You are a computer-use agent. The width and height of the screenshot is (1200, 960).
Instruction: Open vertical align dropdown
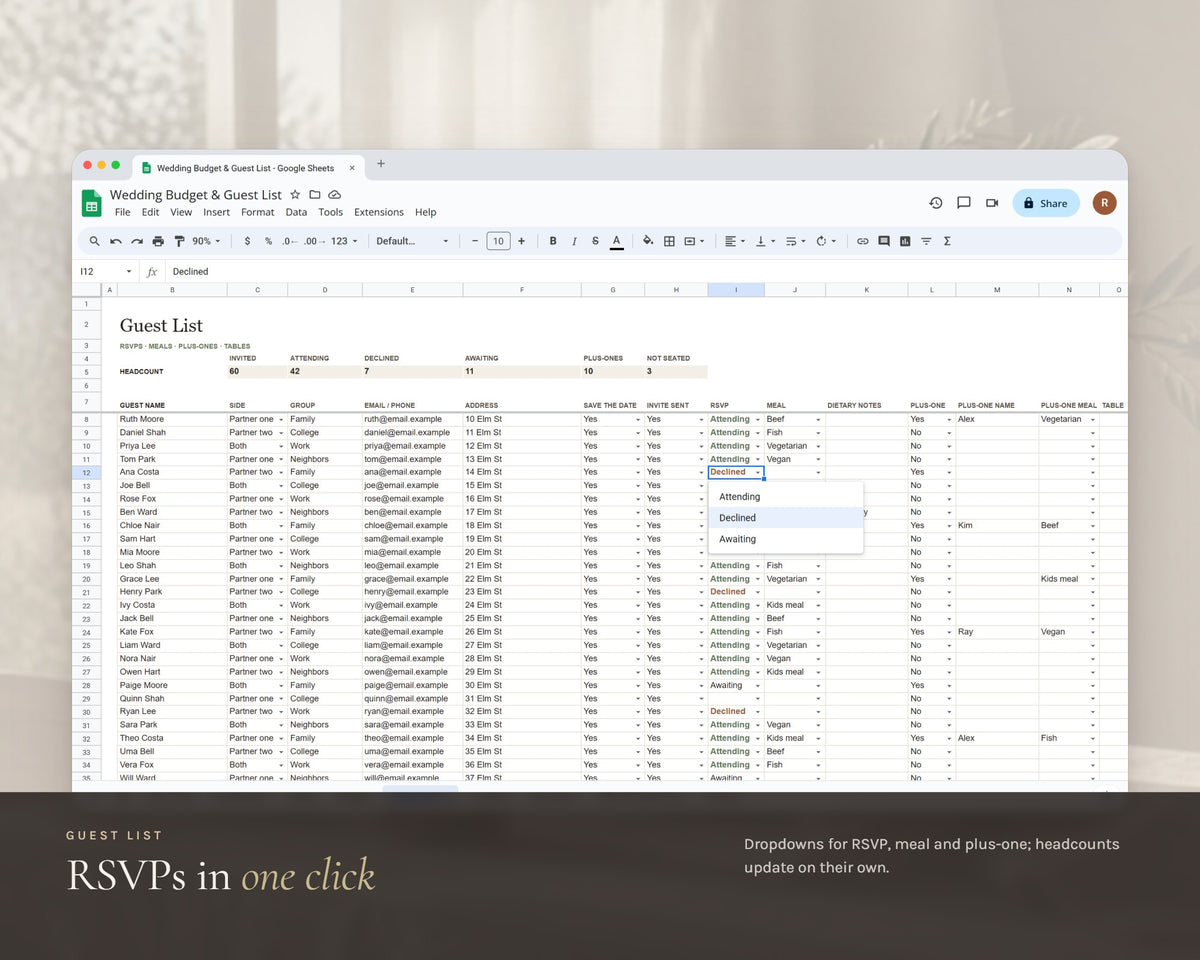[x=765, y=241]
